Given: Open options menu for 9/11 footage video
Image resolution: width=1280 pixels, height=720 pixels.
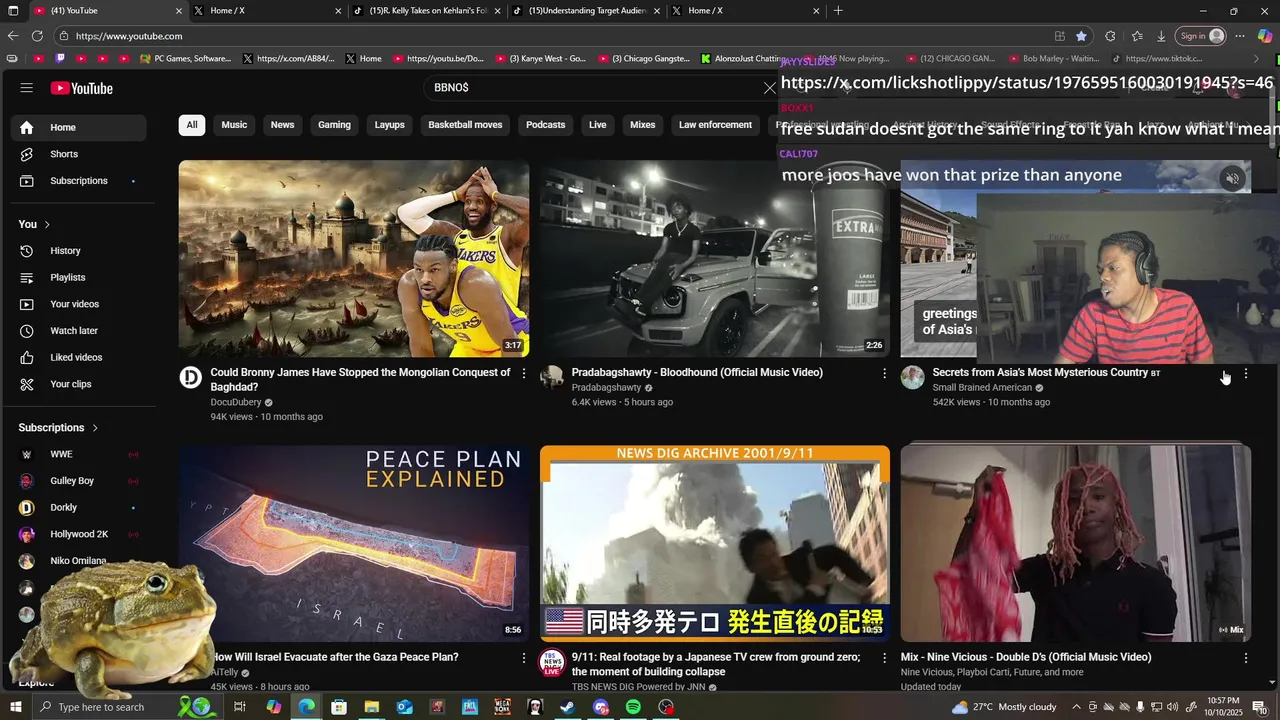Looking at the screenshot, I should click(884, 658).
